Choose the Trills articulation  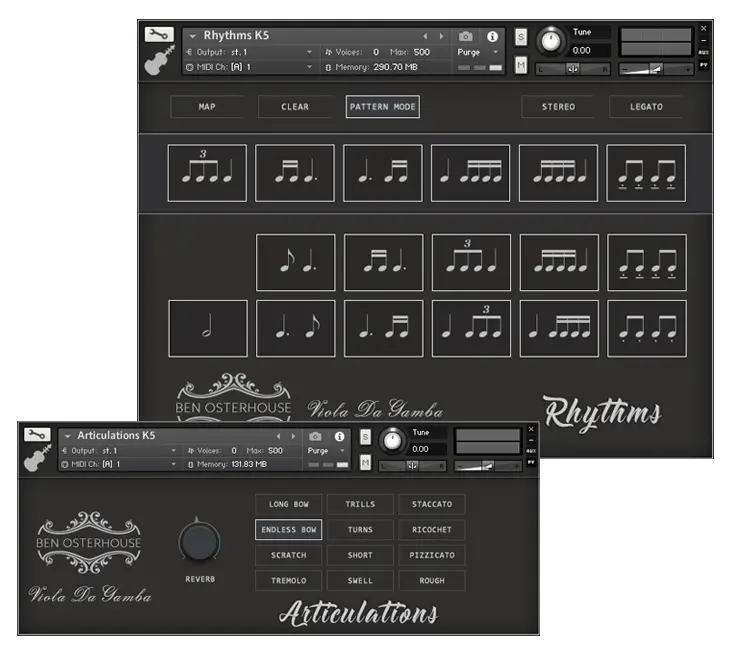(x=360, y=504)
